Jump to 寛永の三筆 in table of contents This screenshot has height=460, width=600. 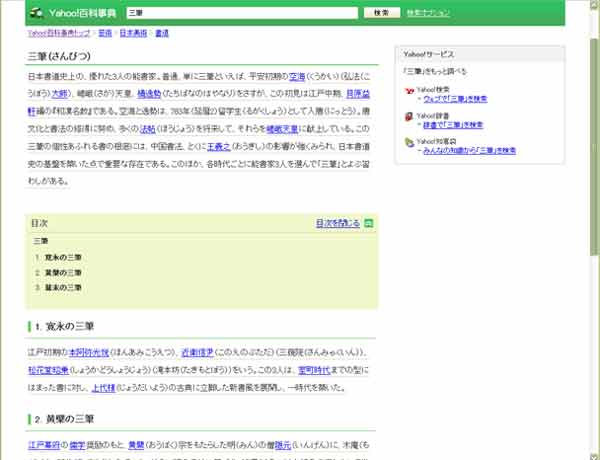point(62,258)
